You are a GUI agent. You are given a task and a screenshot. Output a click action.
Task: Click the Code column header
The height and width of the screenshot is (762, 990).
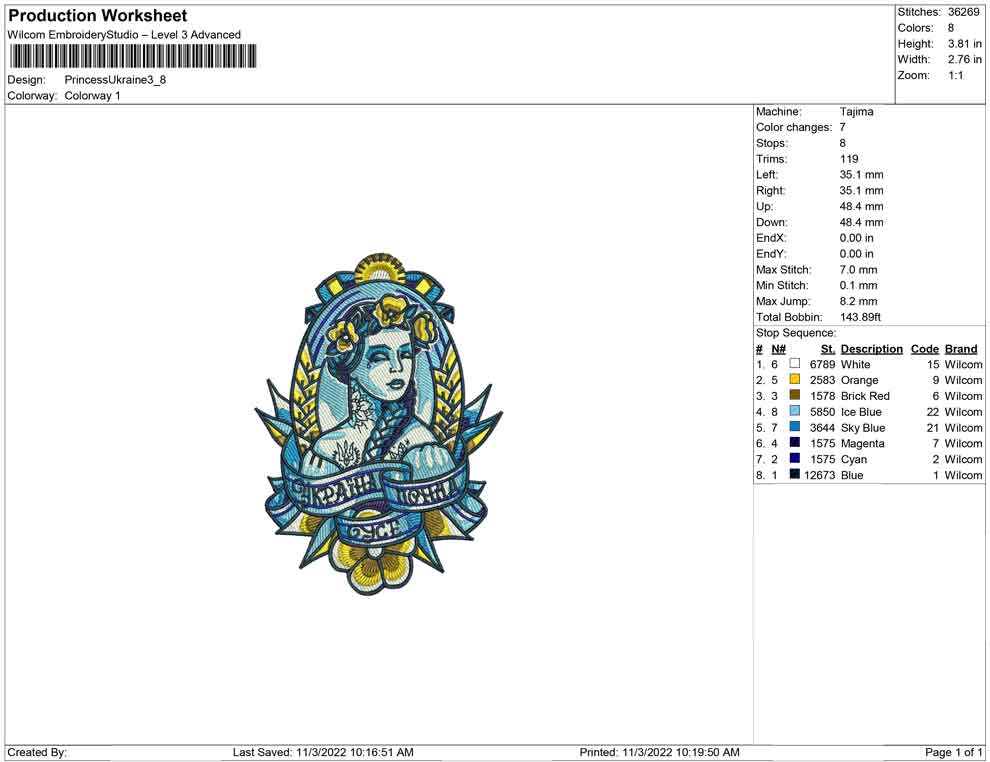[x=925, y=349]
